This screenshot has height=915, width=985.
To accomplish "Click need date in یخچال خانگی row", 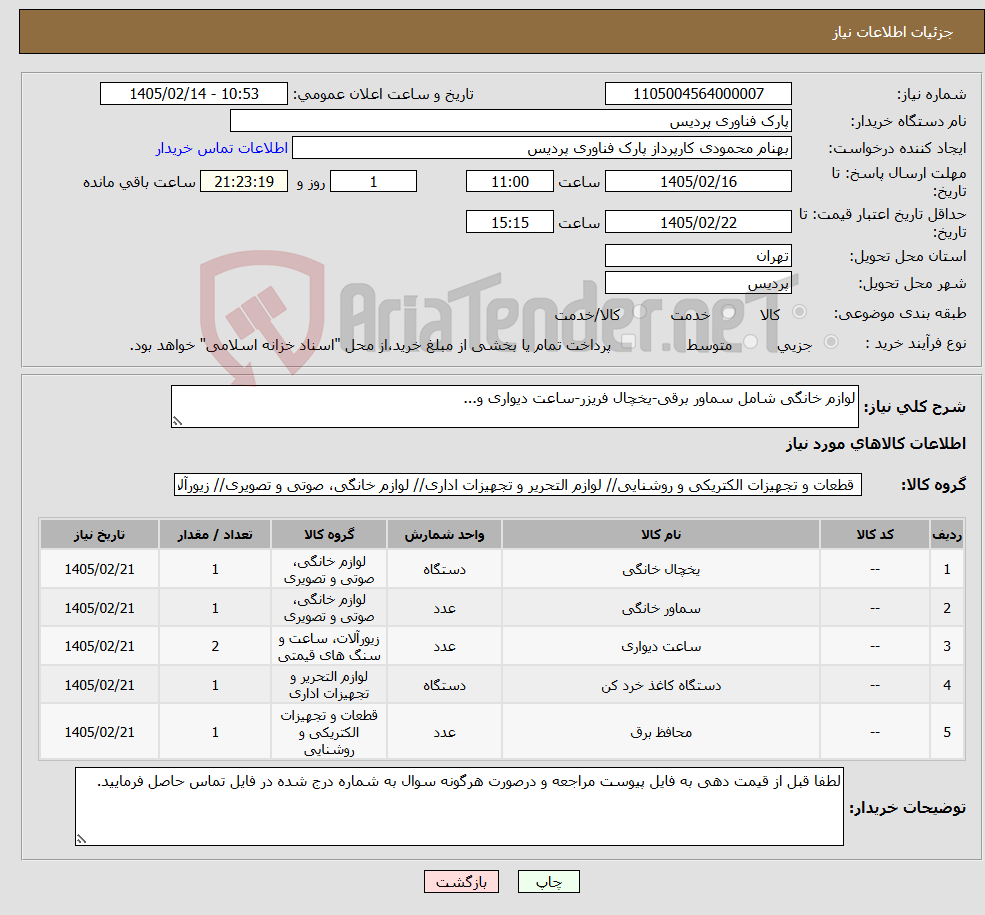I will pyautogui.click(x=99, y=570).
